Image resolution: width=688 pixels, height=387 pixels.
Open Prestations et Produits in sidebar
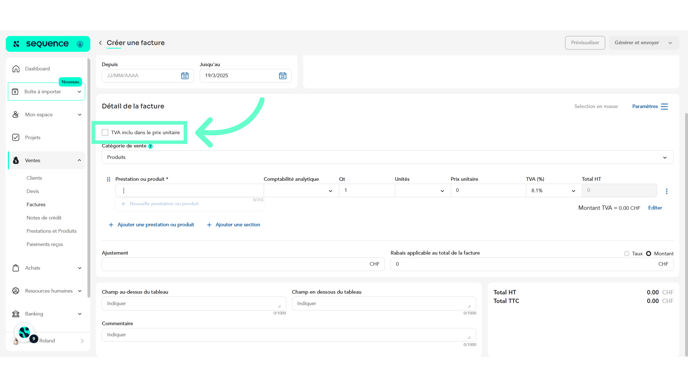tap(51, 231)
